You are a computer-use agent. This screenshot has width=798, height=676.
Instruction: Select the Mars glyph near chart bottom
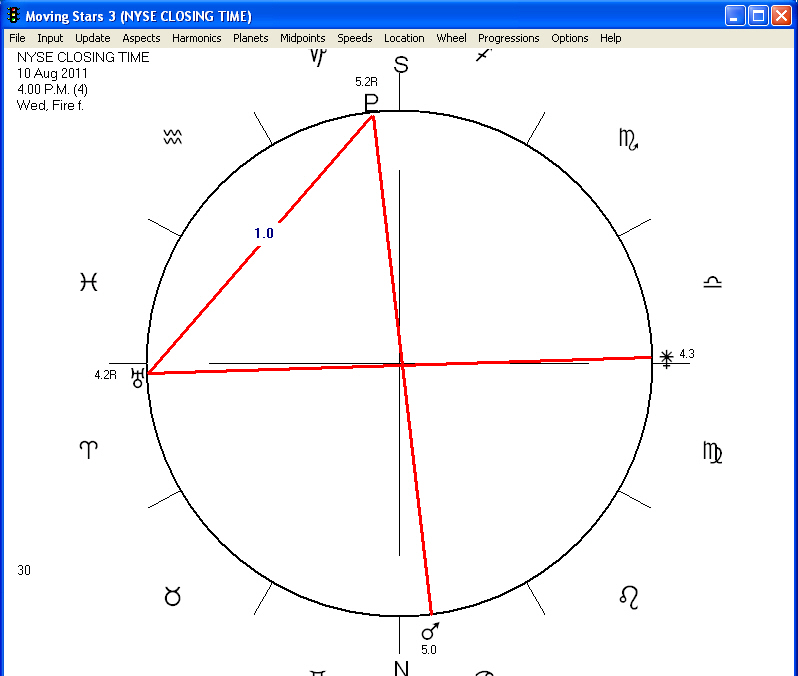point(430,631)
